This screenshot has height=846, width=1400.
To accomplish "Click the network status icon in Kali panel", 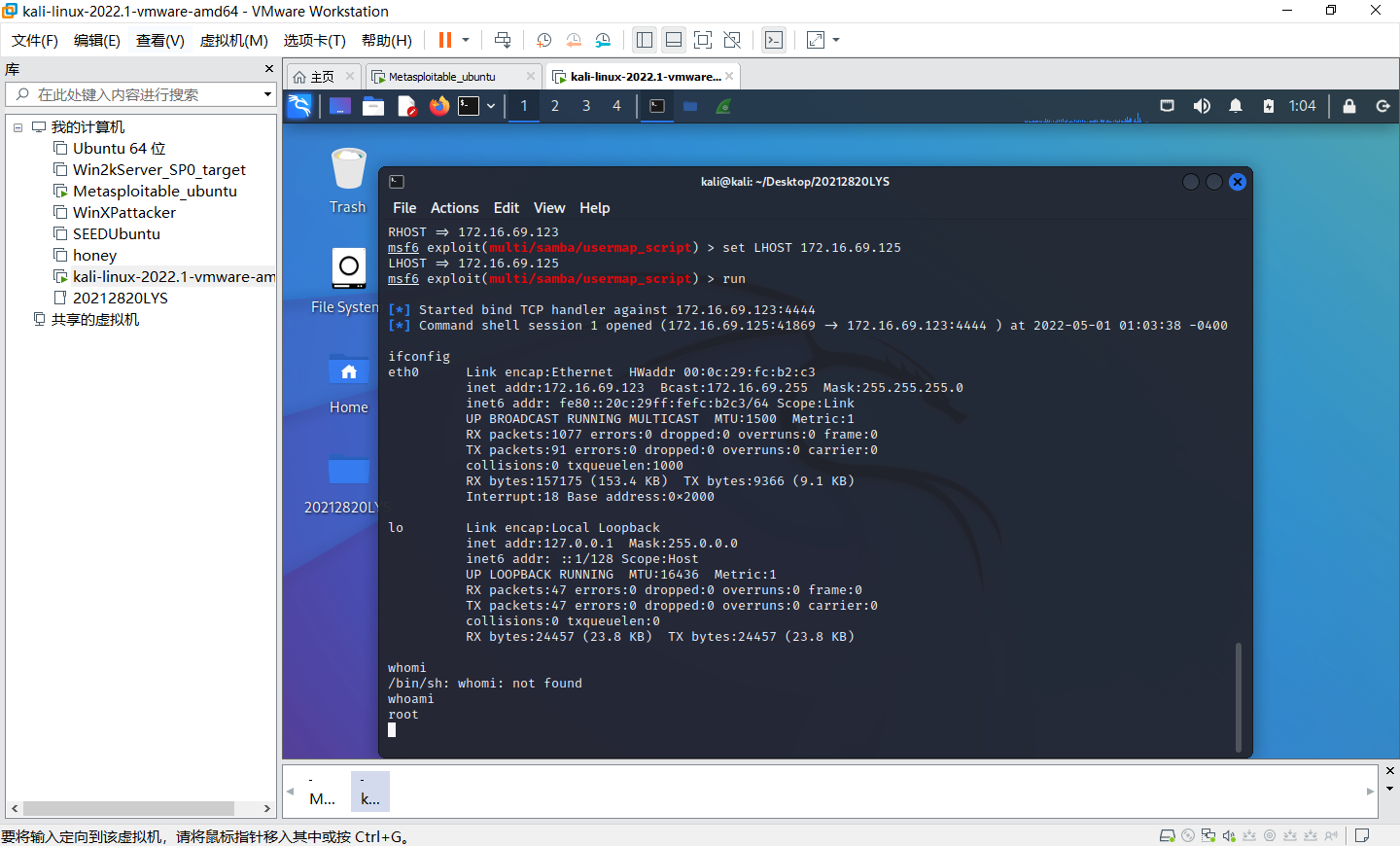I will 1168,106.
